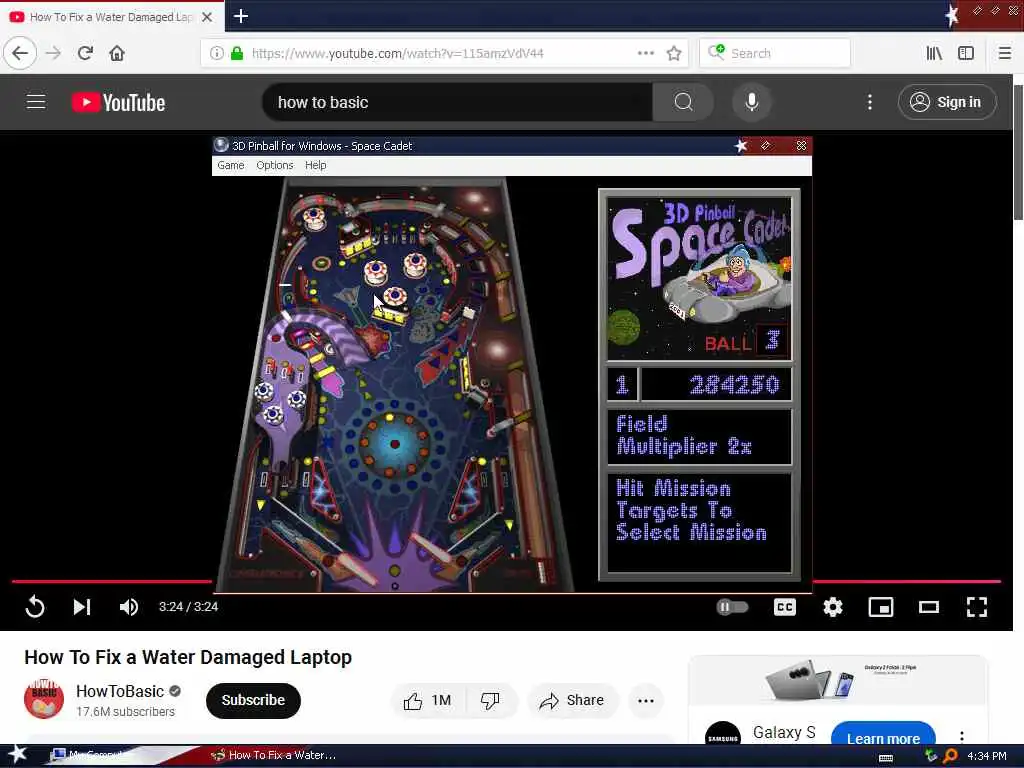Open video settings gear
The width and height of the screenshot is (1024, 768).
pos(833,607)
